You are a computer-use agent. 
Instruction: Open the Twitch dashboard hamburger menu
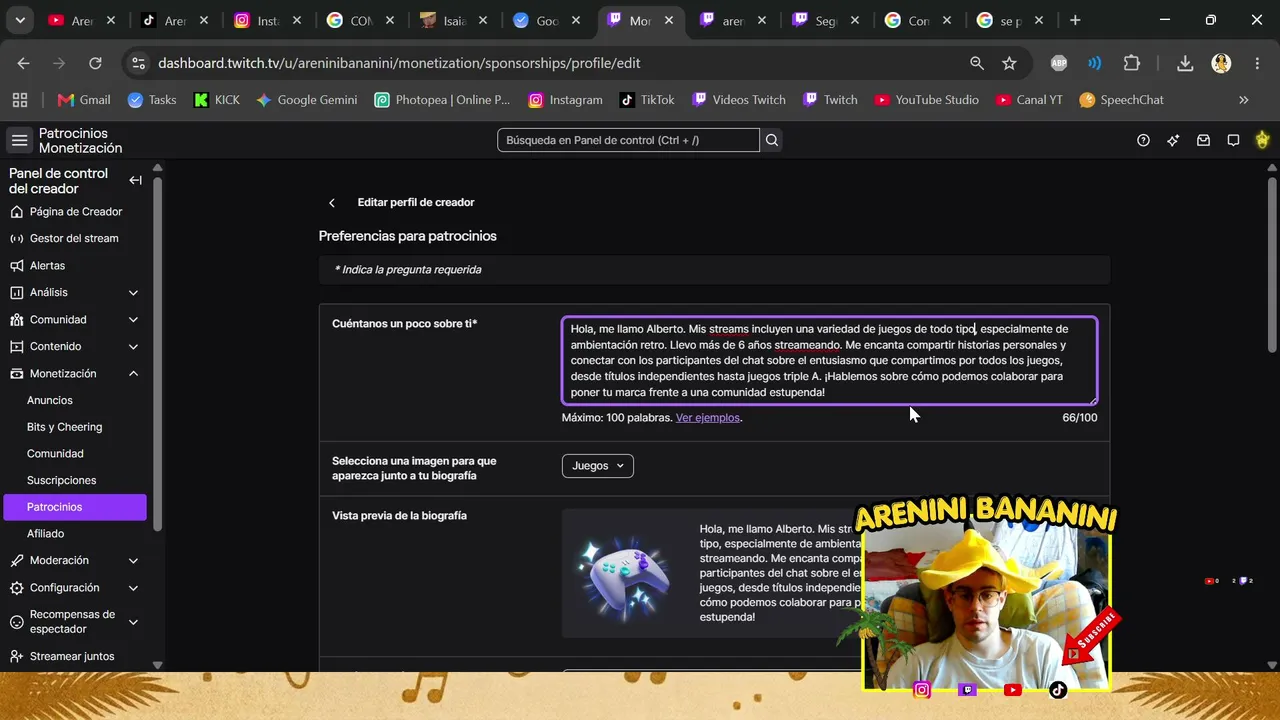click(x=19, y=140)
